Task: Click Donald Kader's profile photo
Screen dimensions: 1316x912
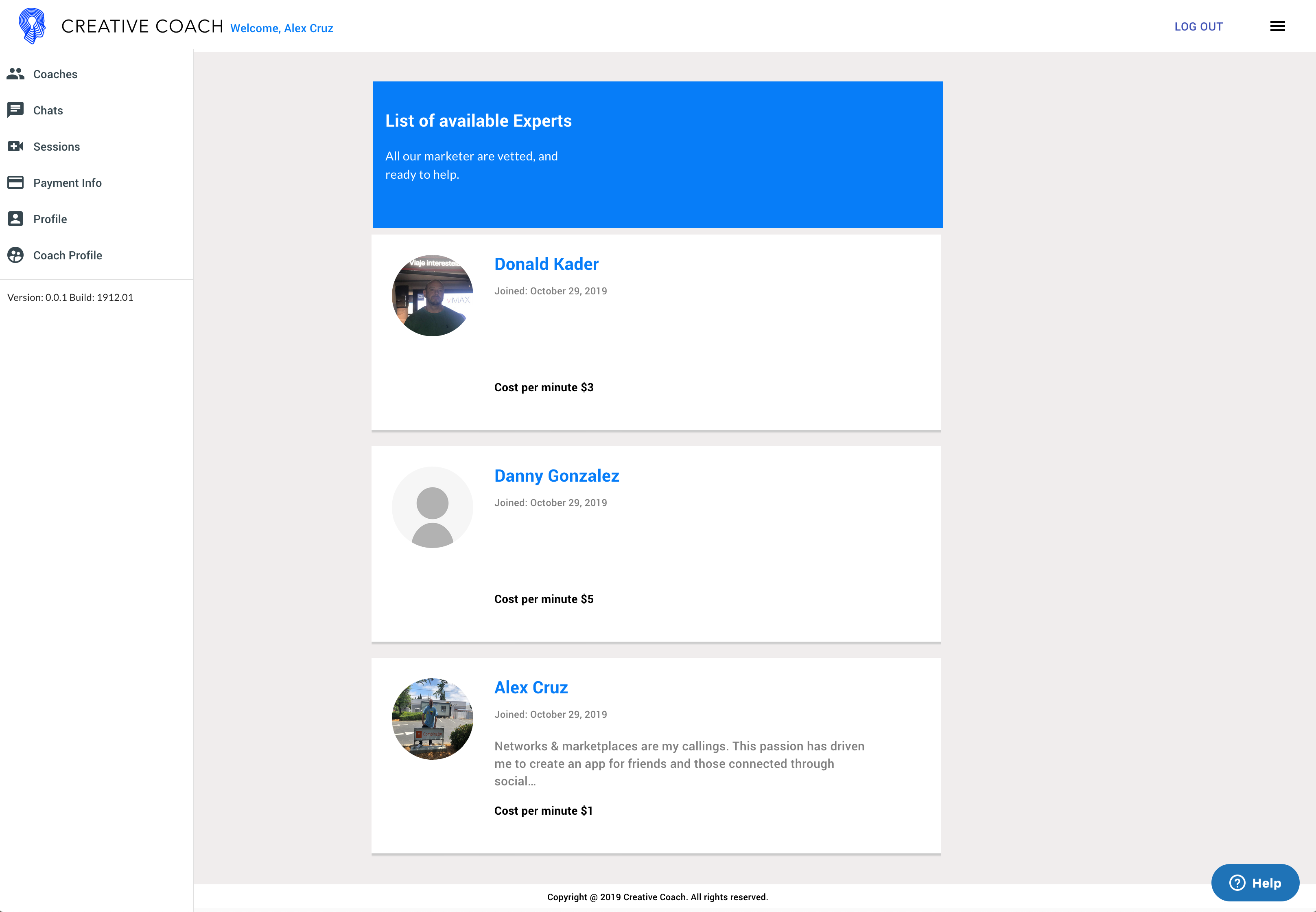Action: coord(433,296)
